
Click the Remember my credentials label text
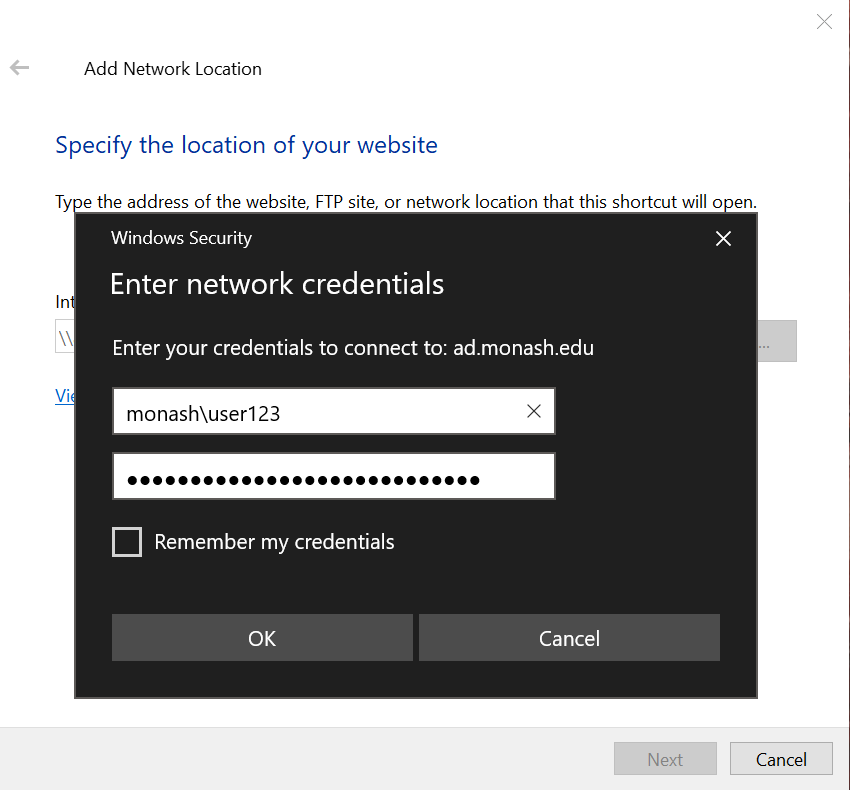274,542
